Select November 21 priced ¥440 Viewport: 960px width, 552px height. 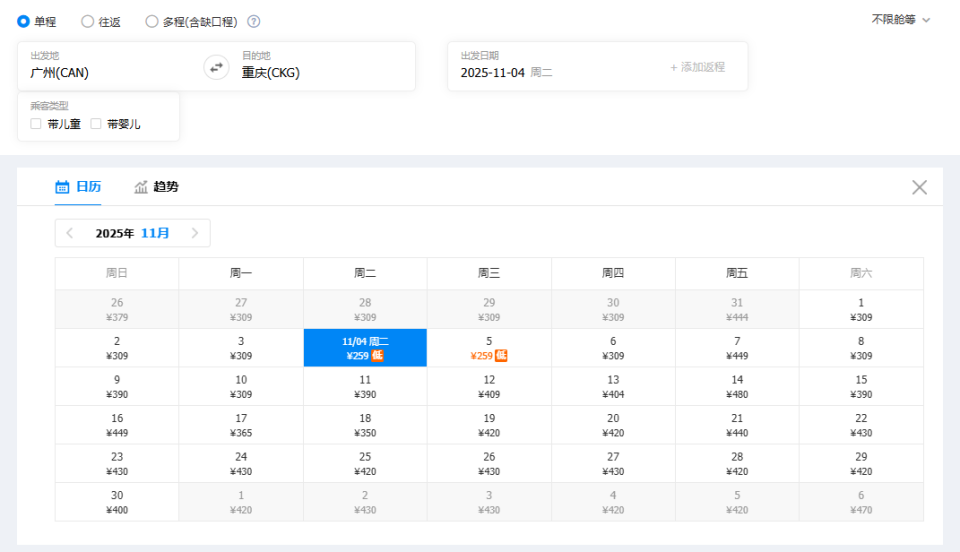[737, 425]
